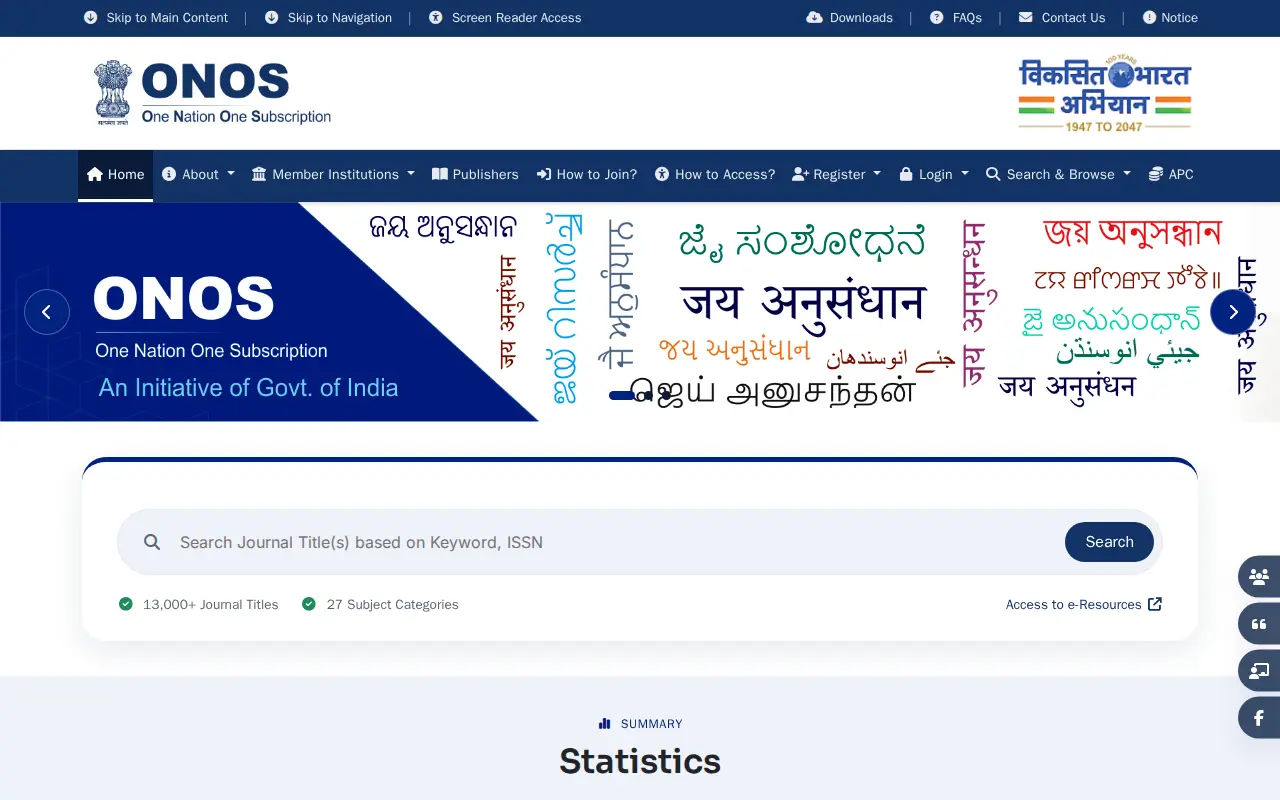
Task: Go to the Home menu item
Action: point(115,174)
